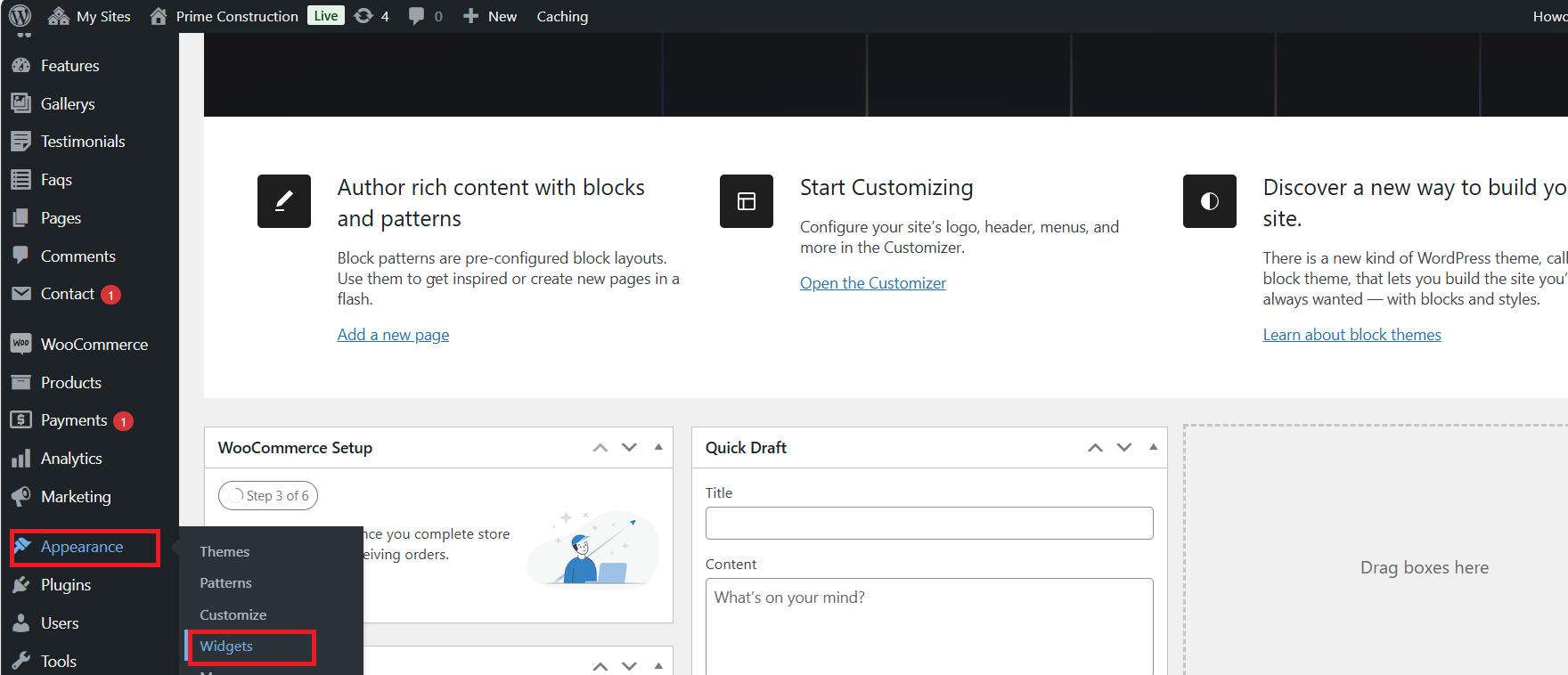Move Quick Draft box up
The width and height of the screenshot is (1568, 675).
click(1095, 447)
